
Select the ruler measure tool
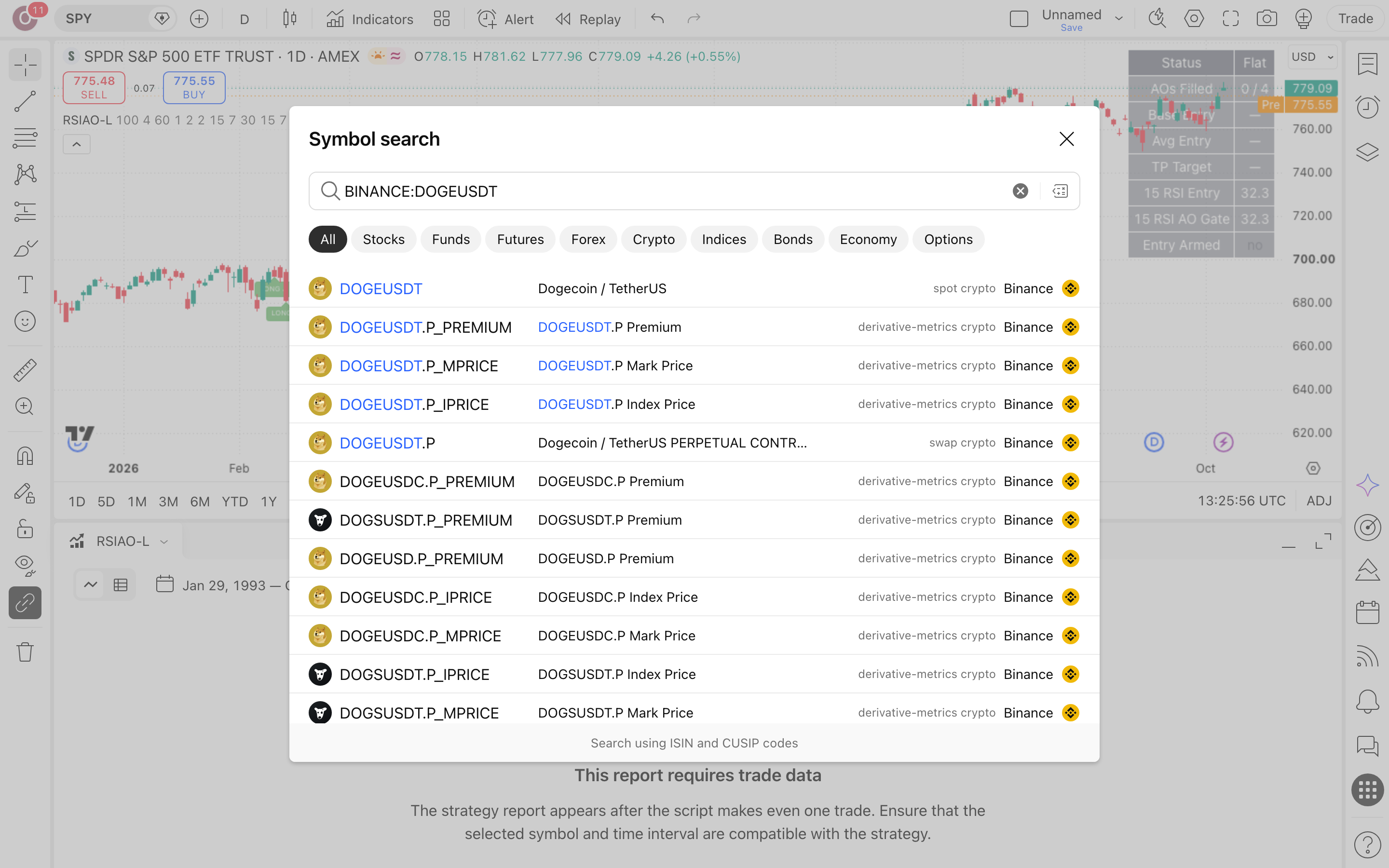[25, 370]
